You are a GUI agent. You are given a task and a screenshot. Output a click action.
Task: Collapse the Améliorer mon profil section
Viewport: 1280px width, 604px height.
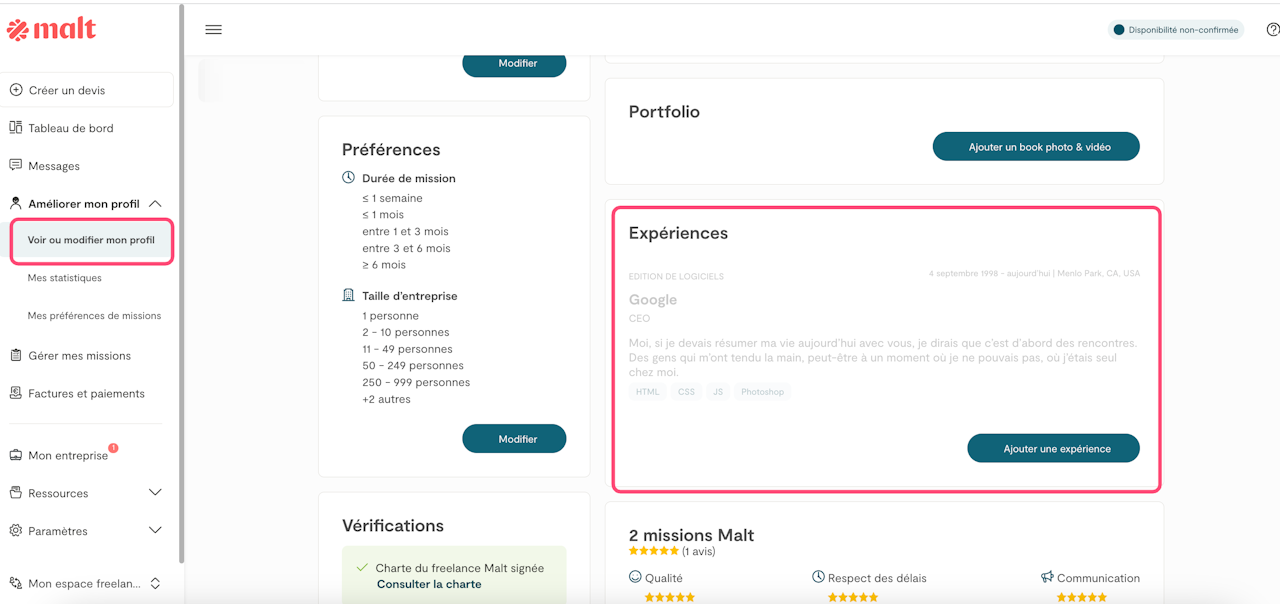coord(155,204)
